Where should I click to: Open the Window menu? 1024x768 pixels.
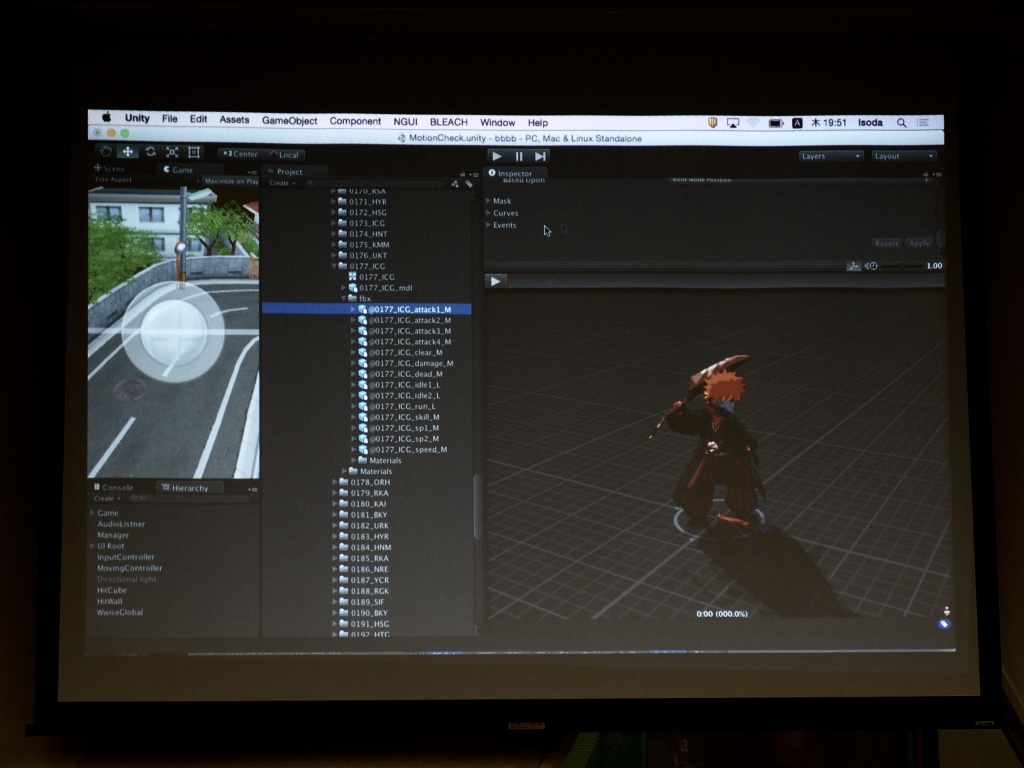(x=498, y=122)
